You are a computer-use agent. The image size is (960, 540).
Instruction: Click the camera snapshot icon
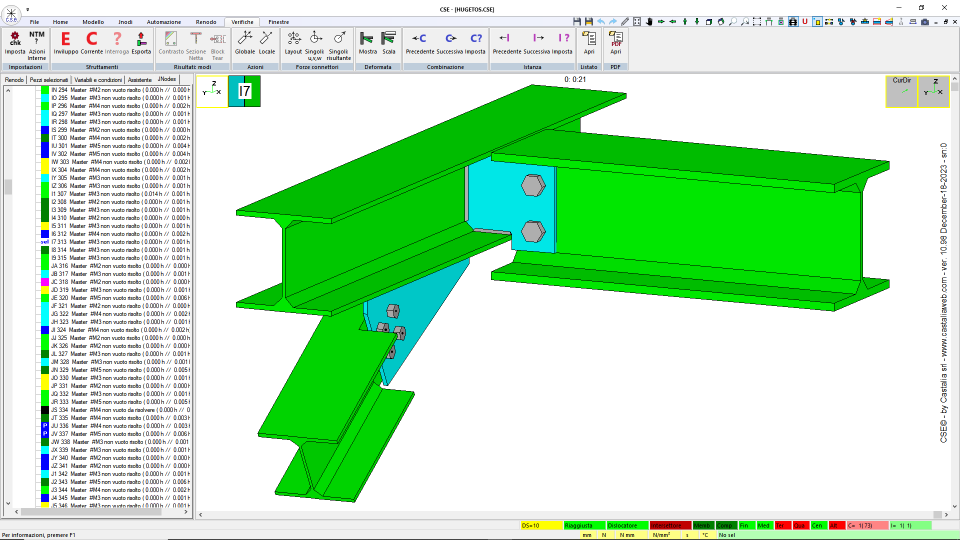pyautogui.click(x=925, y=21)
